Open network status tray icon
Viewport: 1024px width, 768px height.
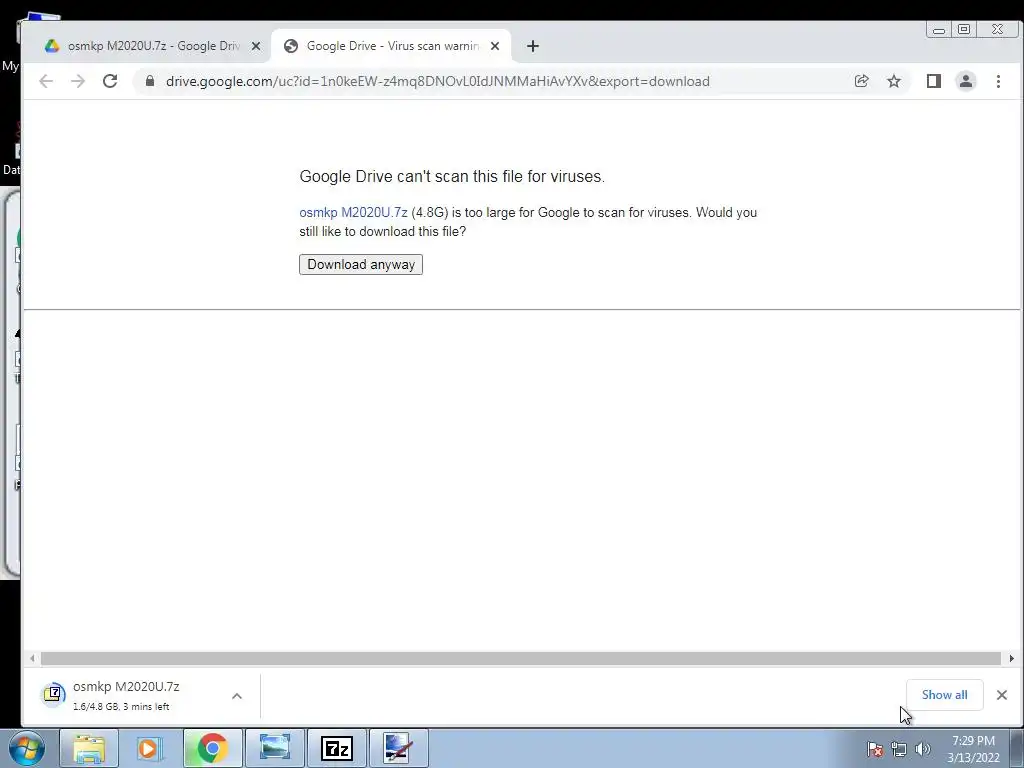pos(899,749)
